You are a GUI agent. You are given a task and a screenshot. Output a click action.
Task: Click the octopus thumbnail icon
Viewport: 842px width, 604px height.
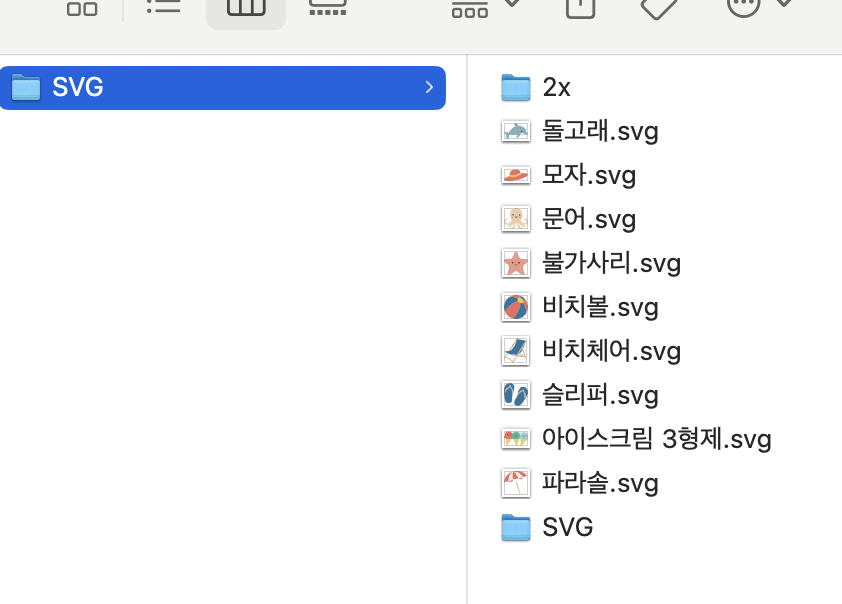coord(516,219)
